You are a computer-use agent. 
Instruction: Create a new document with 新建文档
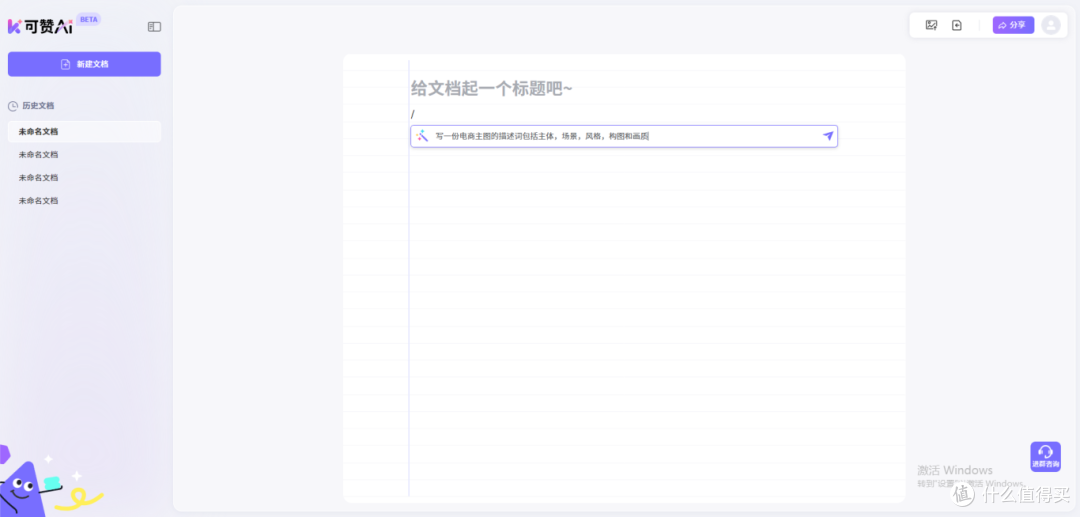[x=84, y=64]
